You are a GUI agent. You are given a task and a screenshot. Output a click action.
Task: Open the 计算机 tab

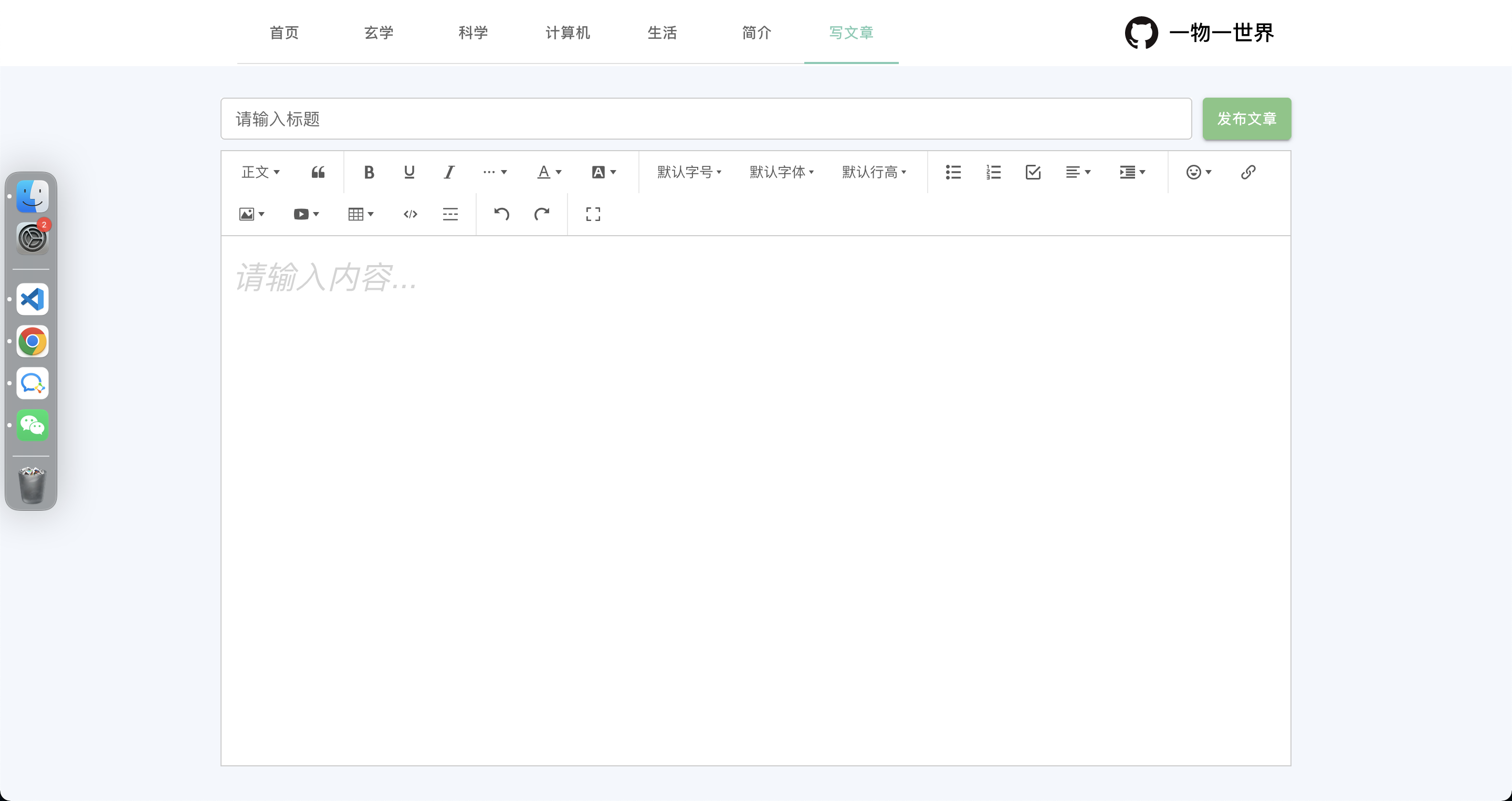(x=568, y=33)
